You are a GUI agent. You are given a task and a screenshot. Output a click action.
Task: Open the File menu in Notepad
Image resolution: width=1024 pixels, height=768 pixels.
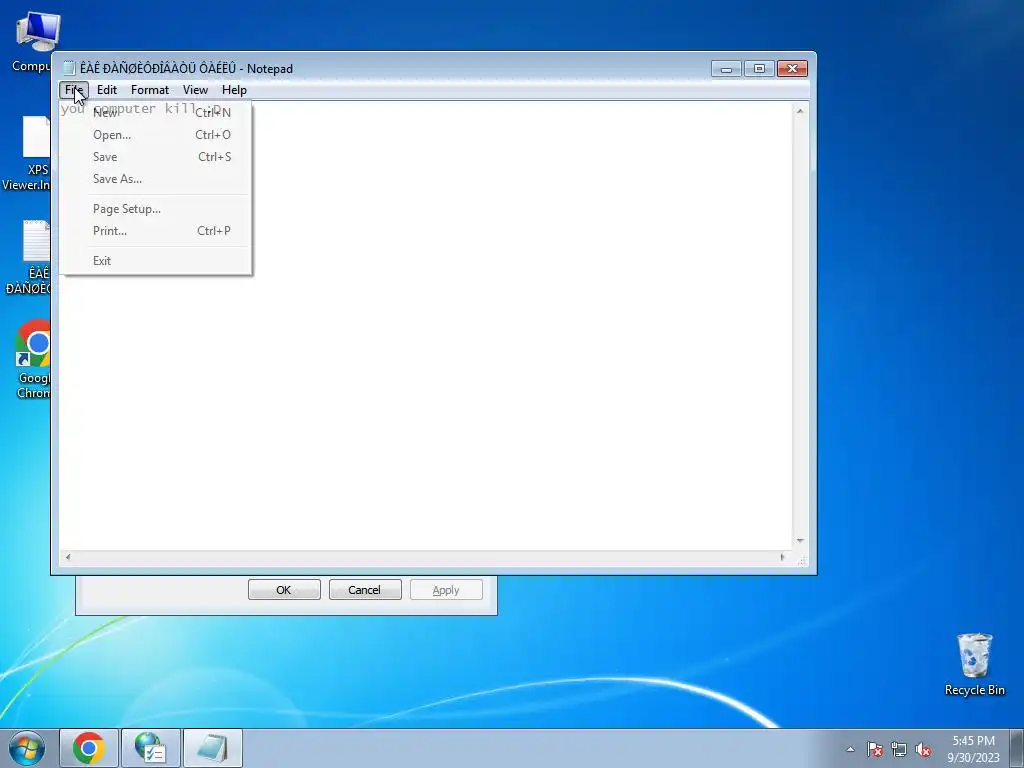click(74, 90)
